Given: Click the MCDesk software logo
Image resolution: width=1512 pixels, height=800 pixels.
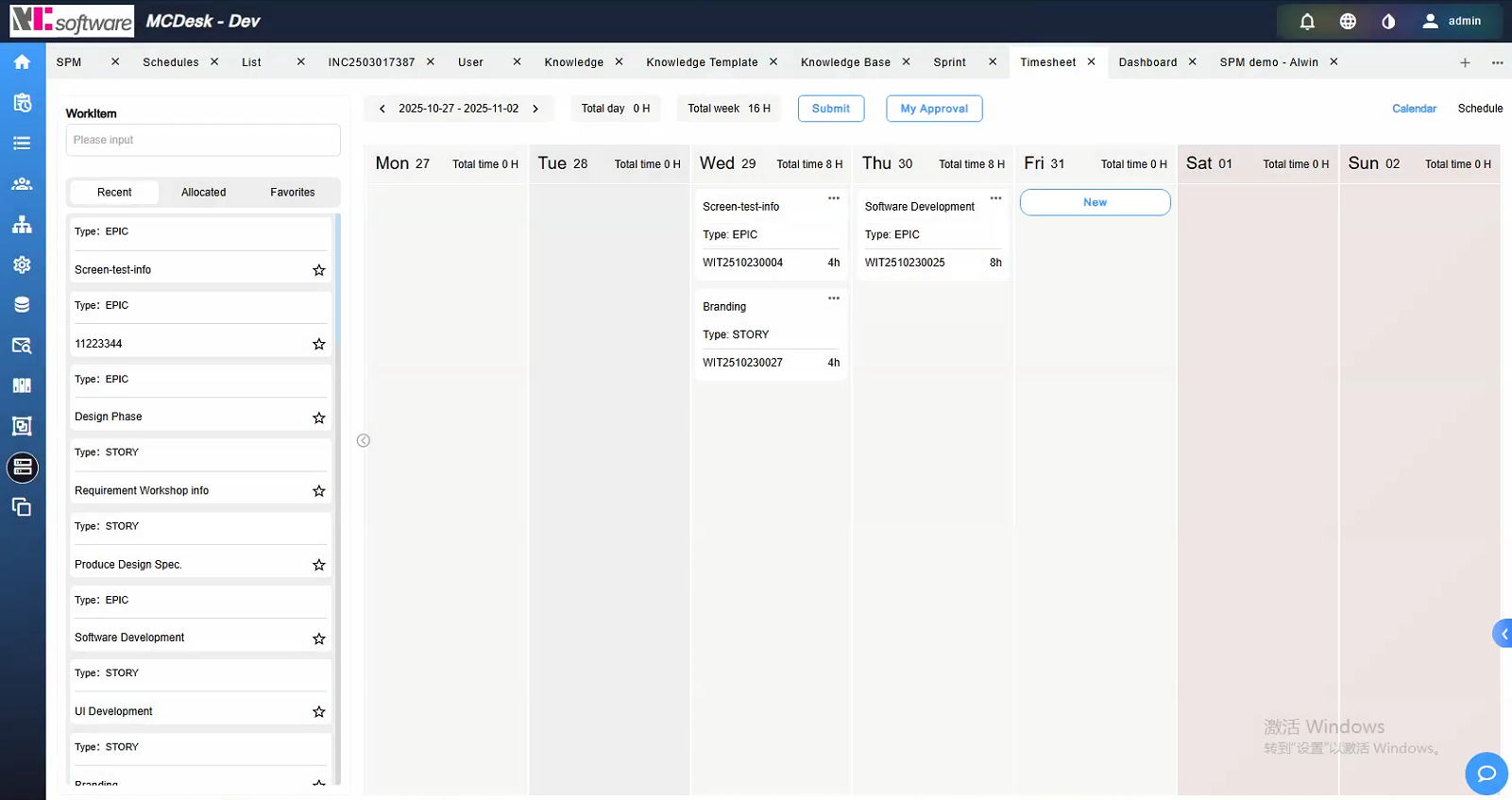Looking at the screenshot, I should point(73,21).
